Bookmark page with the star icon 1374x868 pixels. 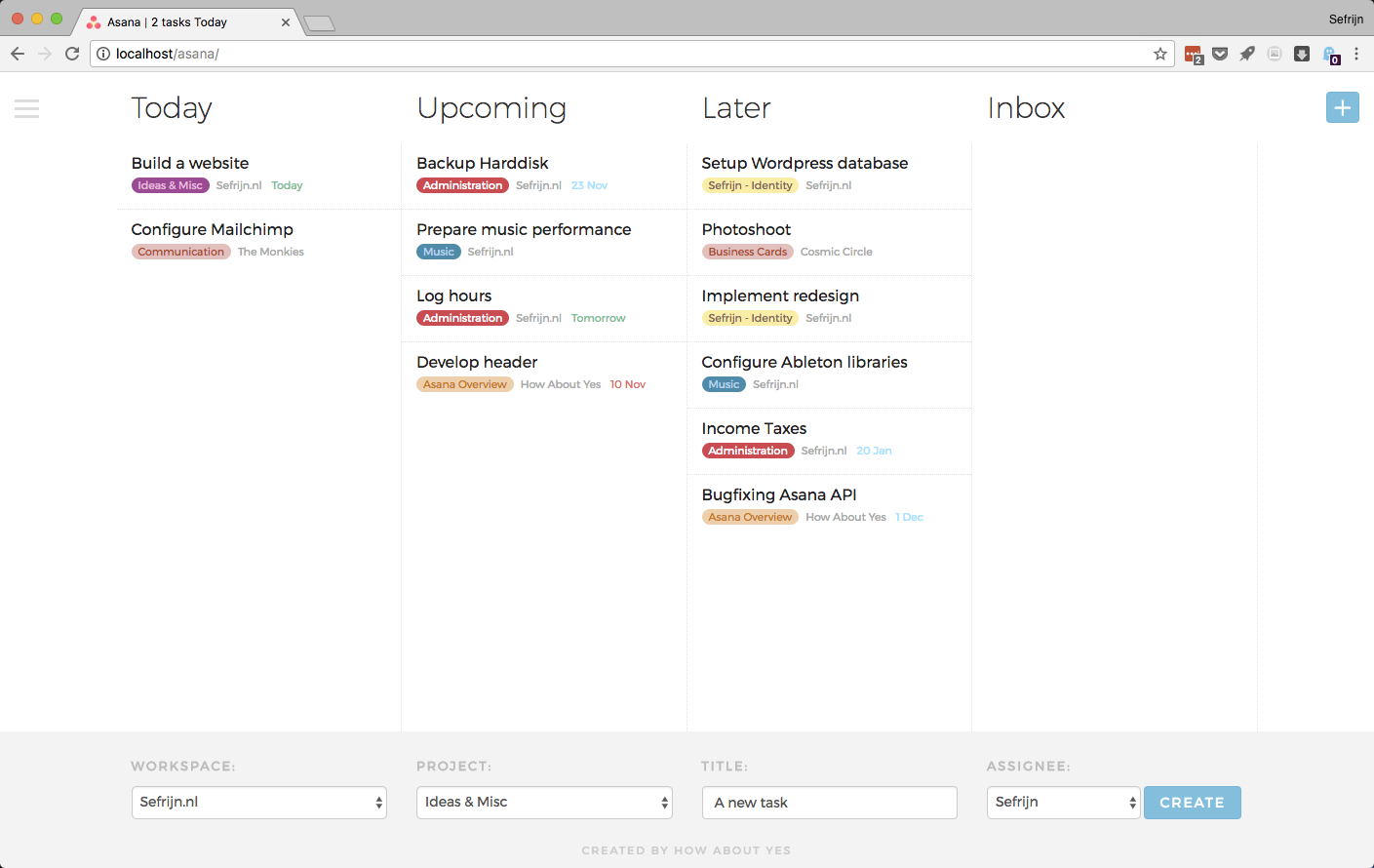pyautogui.click(x=1160, y=54)
